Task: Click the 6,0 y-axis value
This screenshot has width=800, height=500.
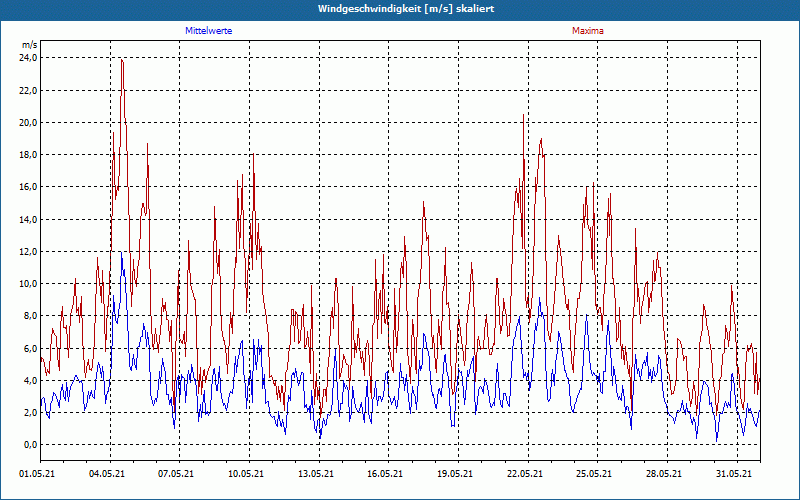Action: coord(30,348)
